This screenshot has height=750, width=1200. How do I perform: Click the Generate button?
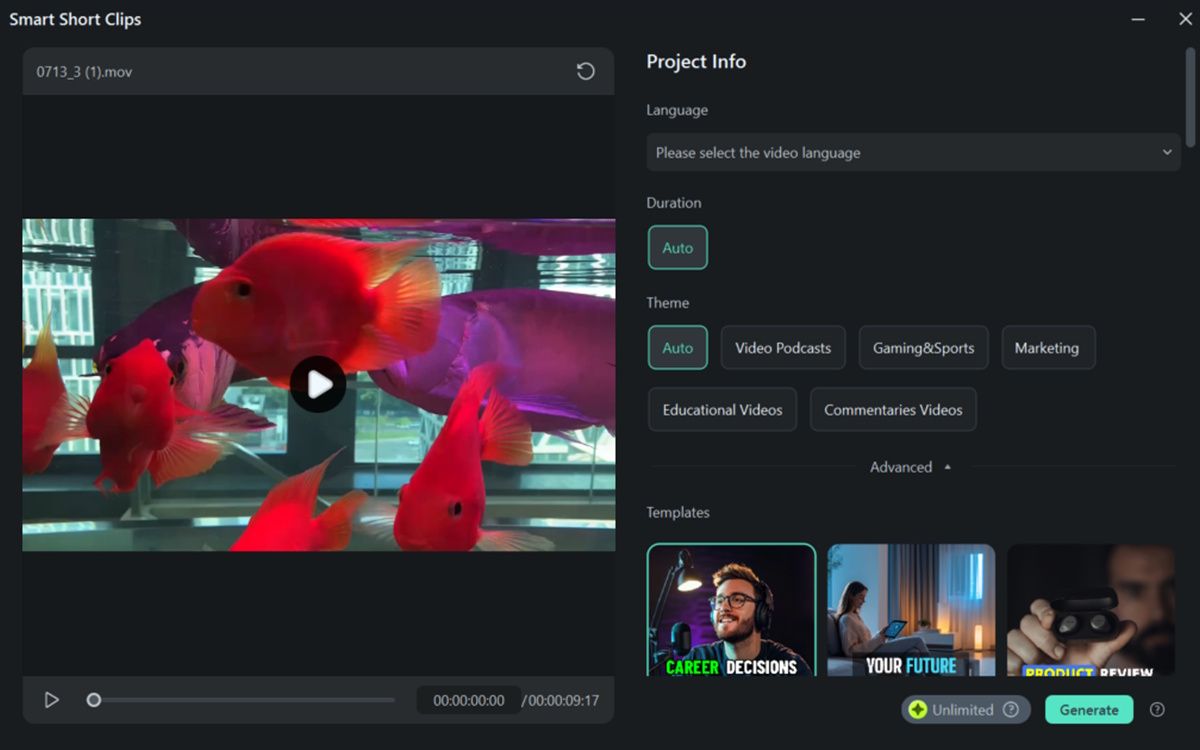coord(1089,710)
